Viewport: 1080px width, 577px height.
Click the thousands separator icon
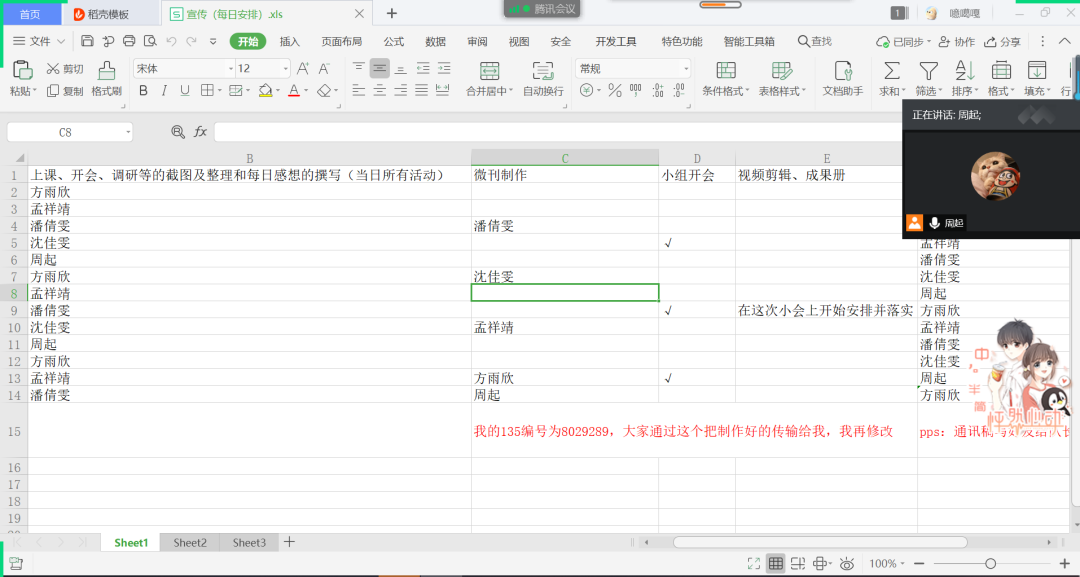click(x=635, y=90)
